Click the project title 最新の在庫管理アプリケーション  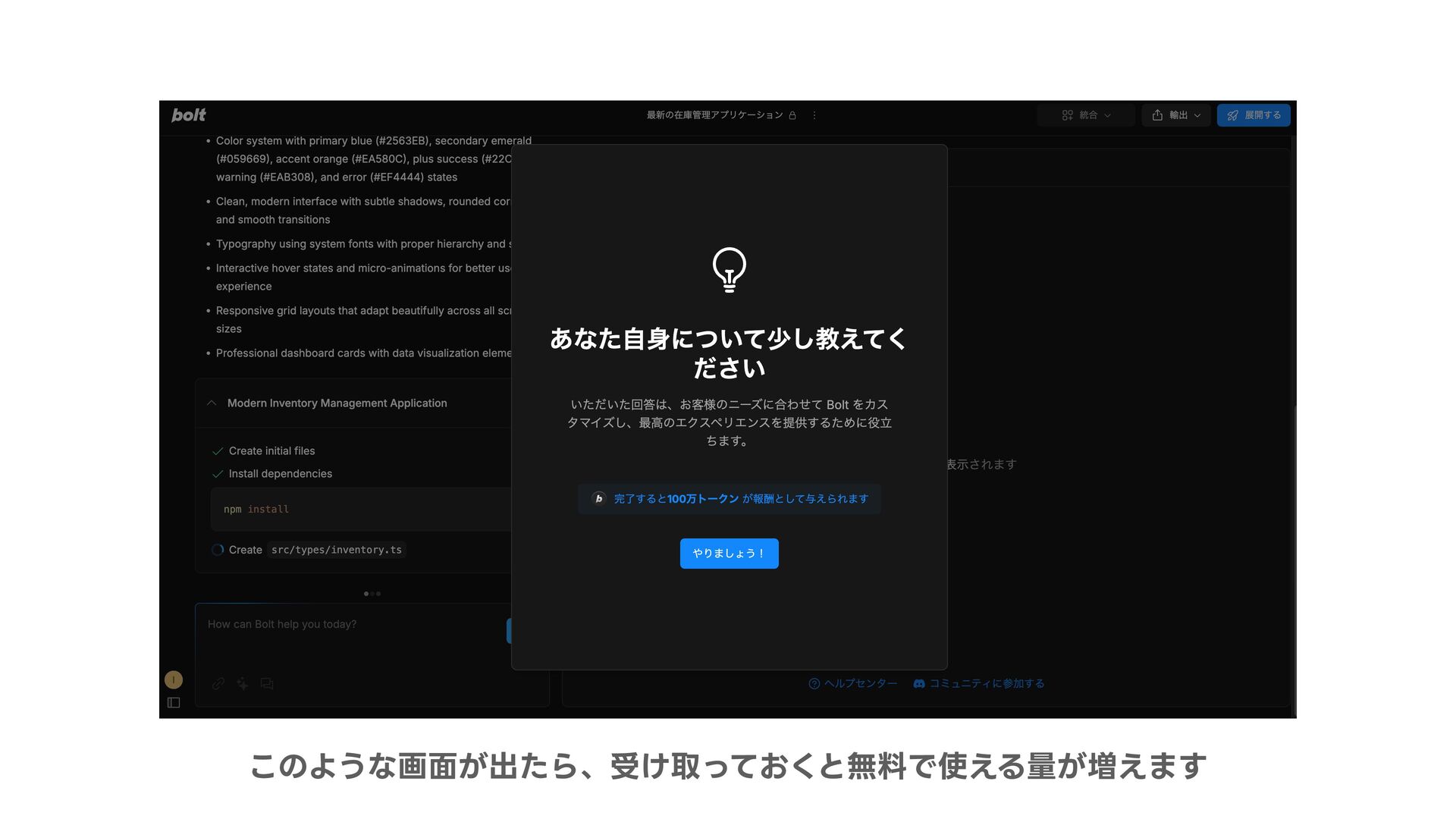tap(714, 115)
